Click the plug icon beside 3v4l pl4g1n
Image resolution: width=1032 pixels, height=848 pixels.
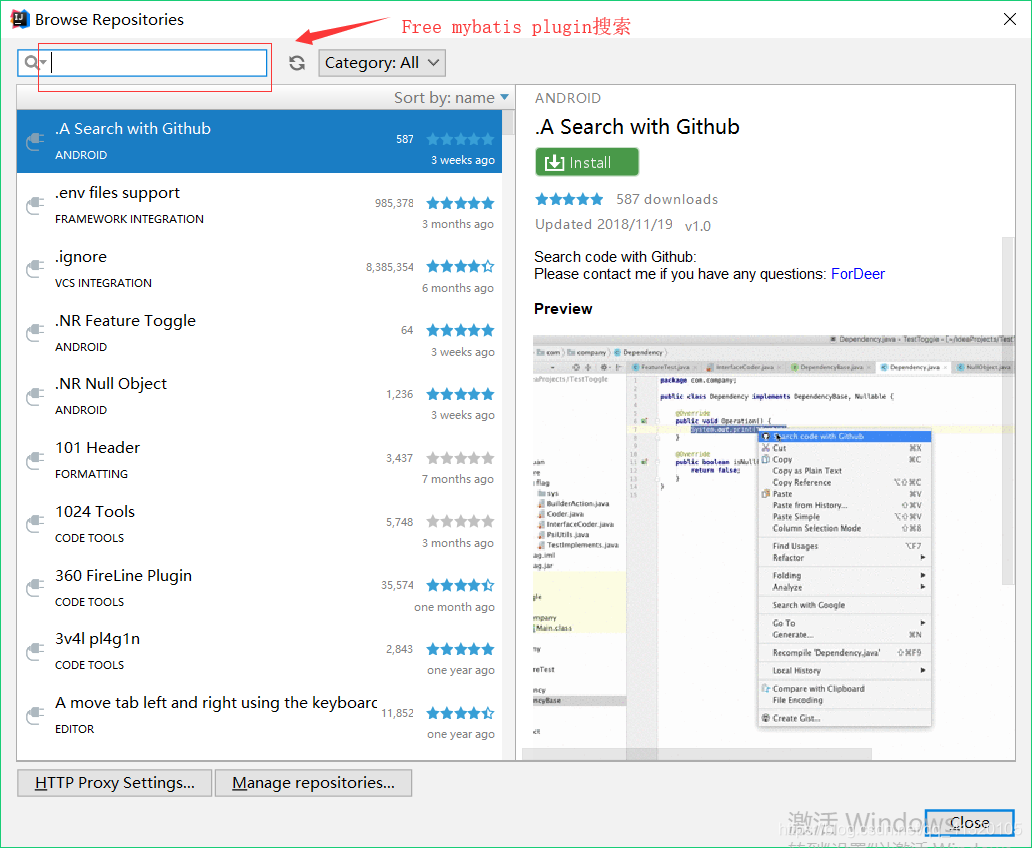tap(34, 652)
